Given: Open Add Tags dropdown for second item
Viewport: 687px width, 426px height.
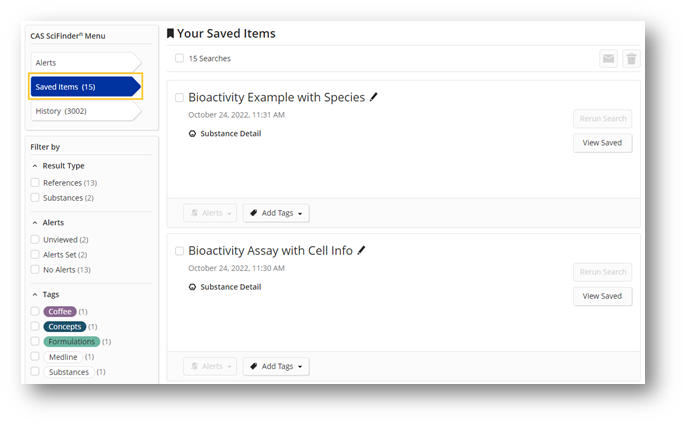Looking at the screenshot, I should pos(276,366).
